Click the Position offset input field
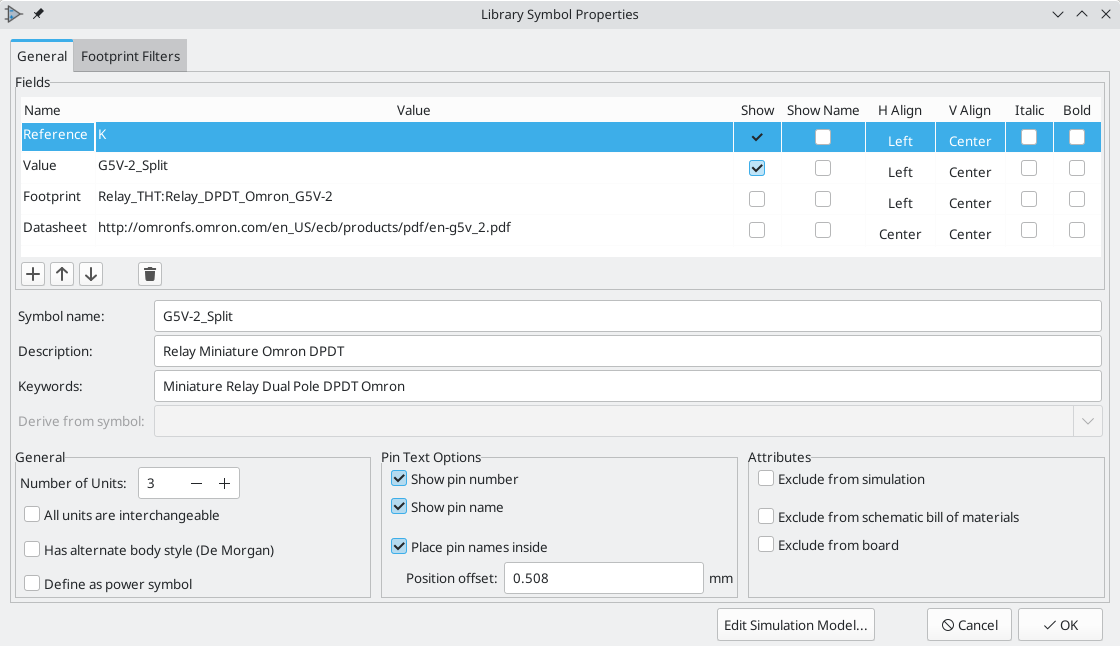The height and width of the screenshot is (646, 1120). pyautogui.click(x=604, y=578)
